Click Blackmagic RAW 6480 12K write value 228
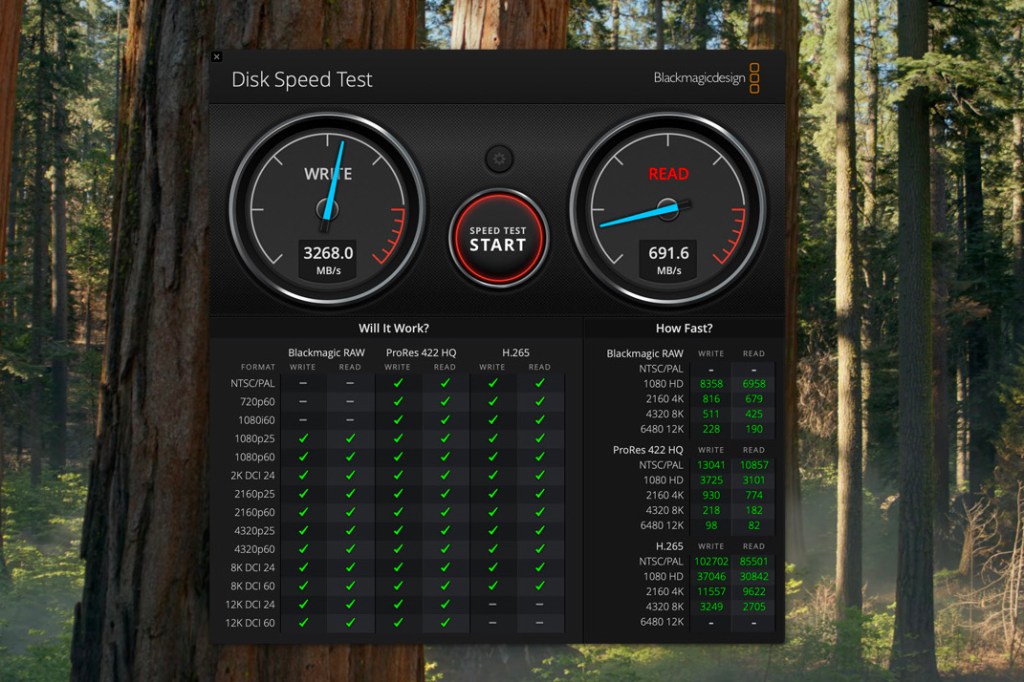This screenshot has width=1024, height=682. pyautogui.click(x=711, y=429)
